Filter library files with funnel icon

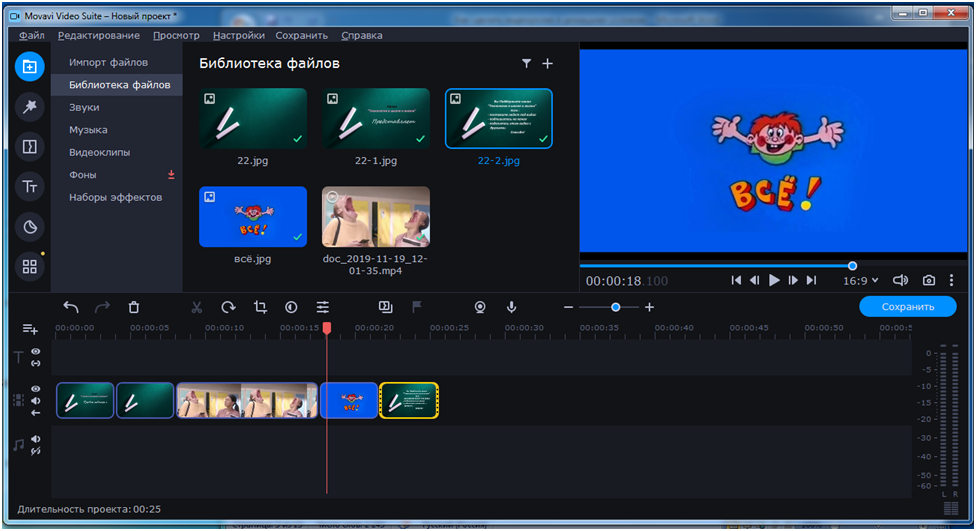[526, 63]
